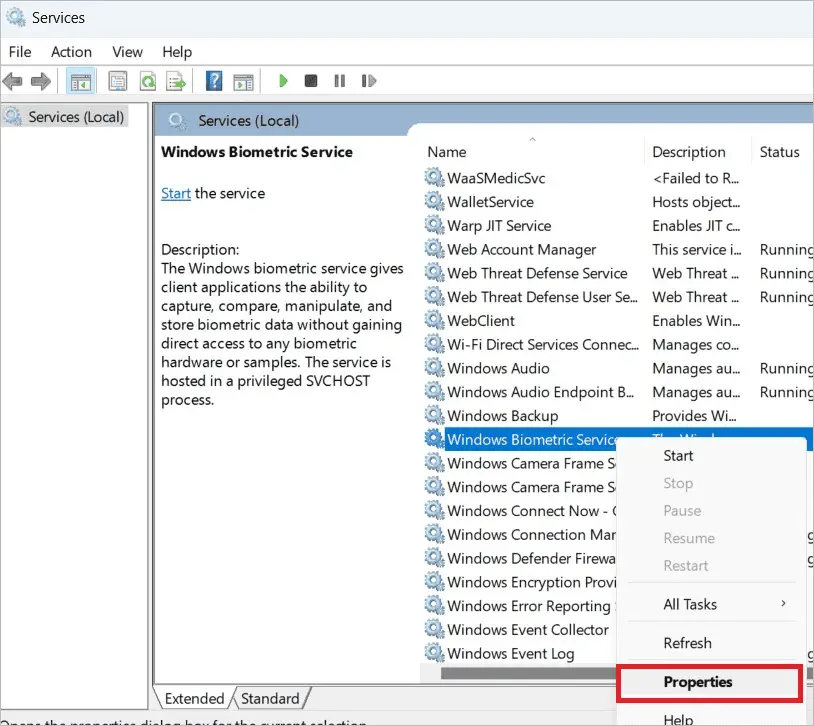Open the Action menu
This screenshot has width=814, height=726.
[71, 52]
